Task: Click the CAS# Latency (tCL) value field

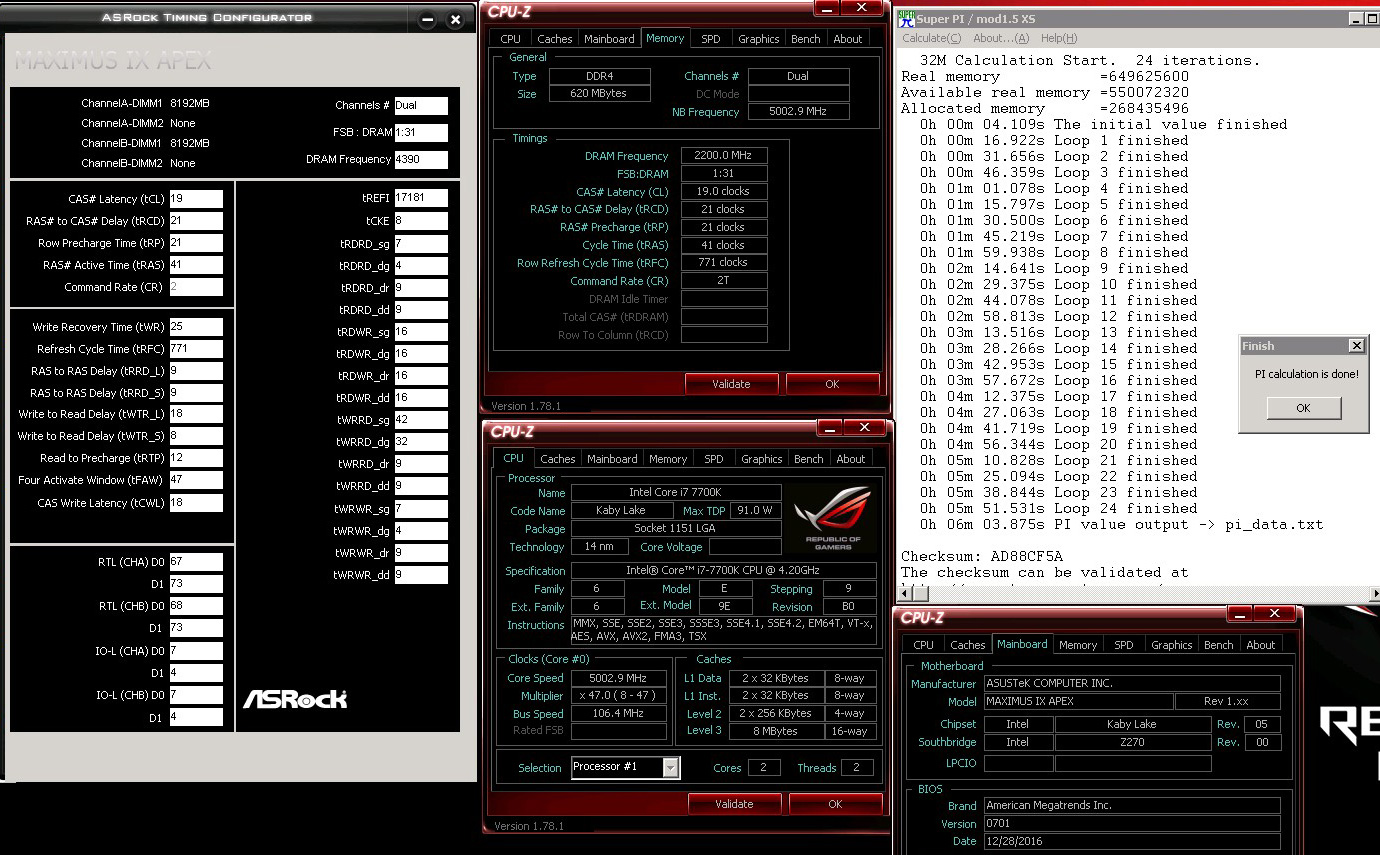Action: (x=196, y=199)
